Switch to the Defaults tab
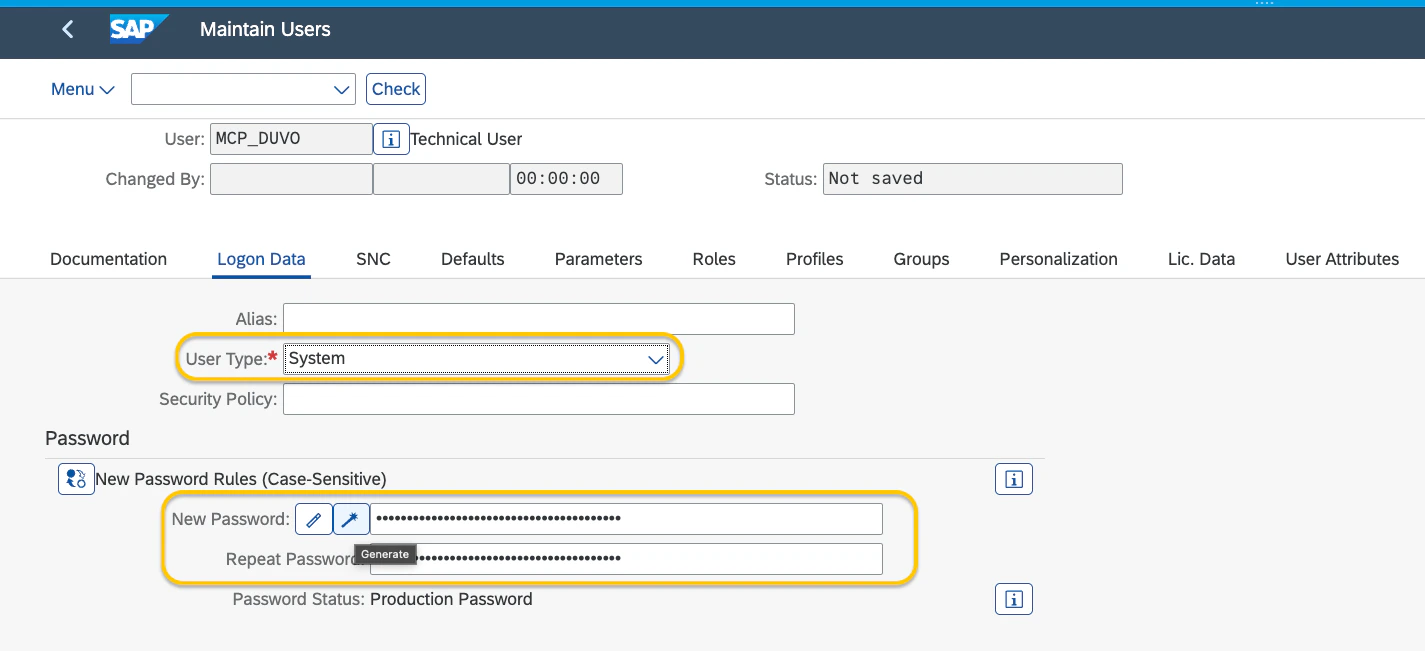This screenshot has height=651, width=1425. tap(472, 259)
